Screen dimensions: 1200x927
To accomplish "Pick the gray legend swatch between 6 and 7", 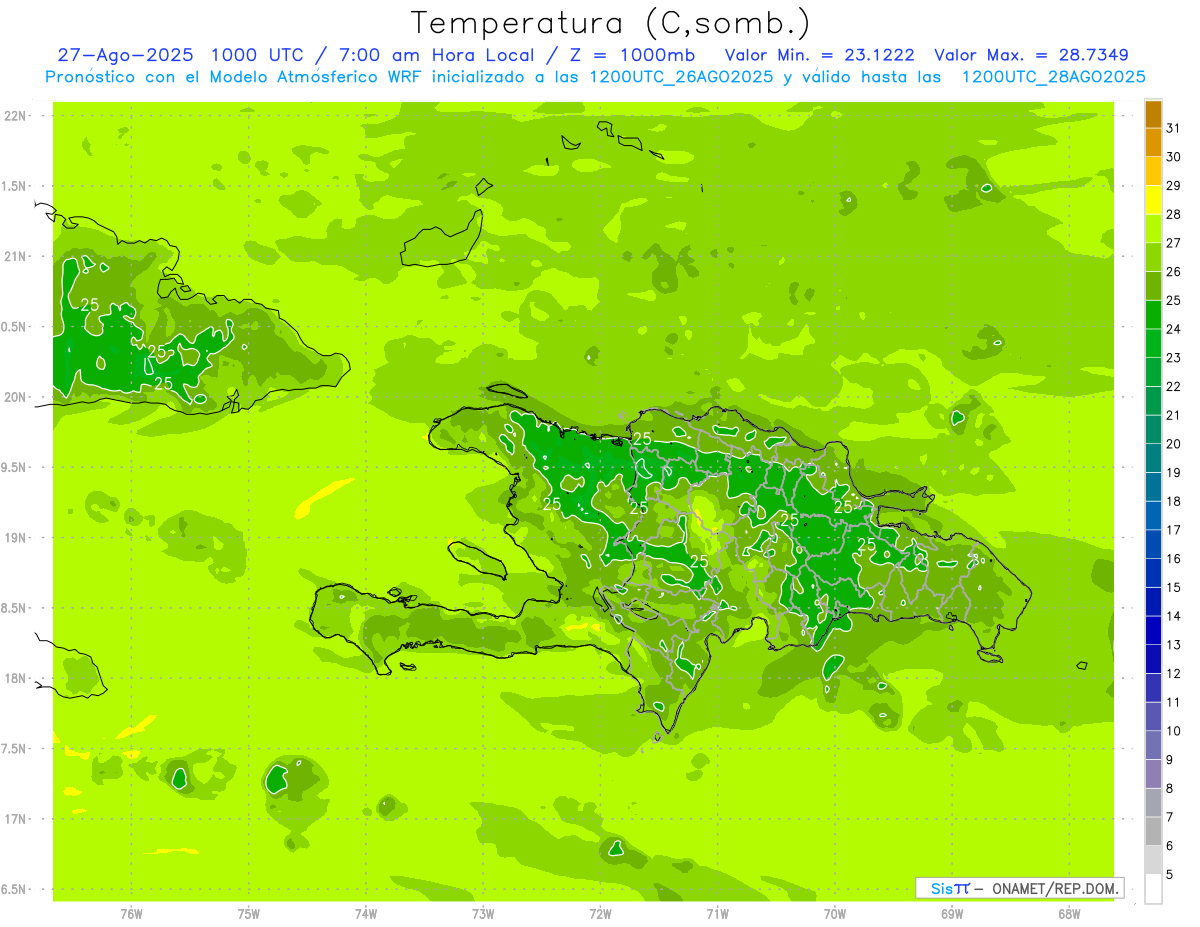I will 1153,831.
